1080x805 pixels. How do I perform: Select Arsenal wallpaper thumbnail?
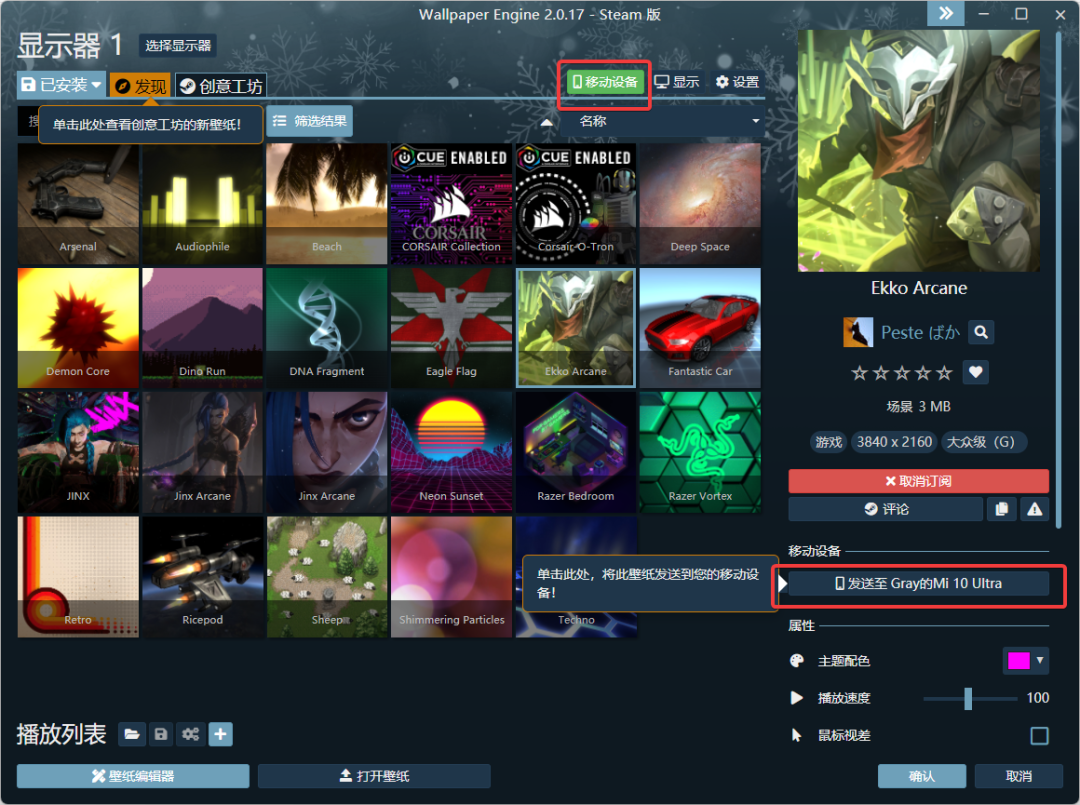click(x=78, y=204)
